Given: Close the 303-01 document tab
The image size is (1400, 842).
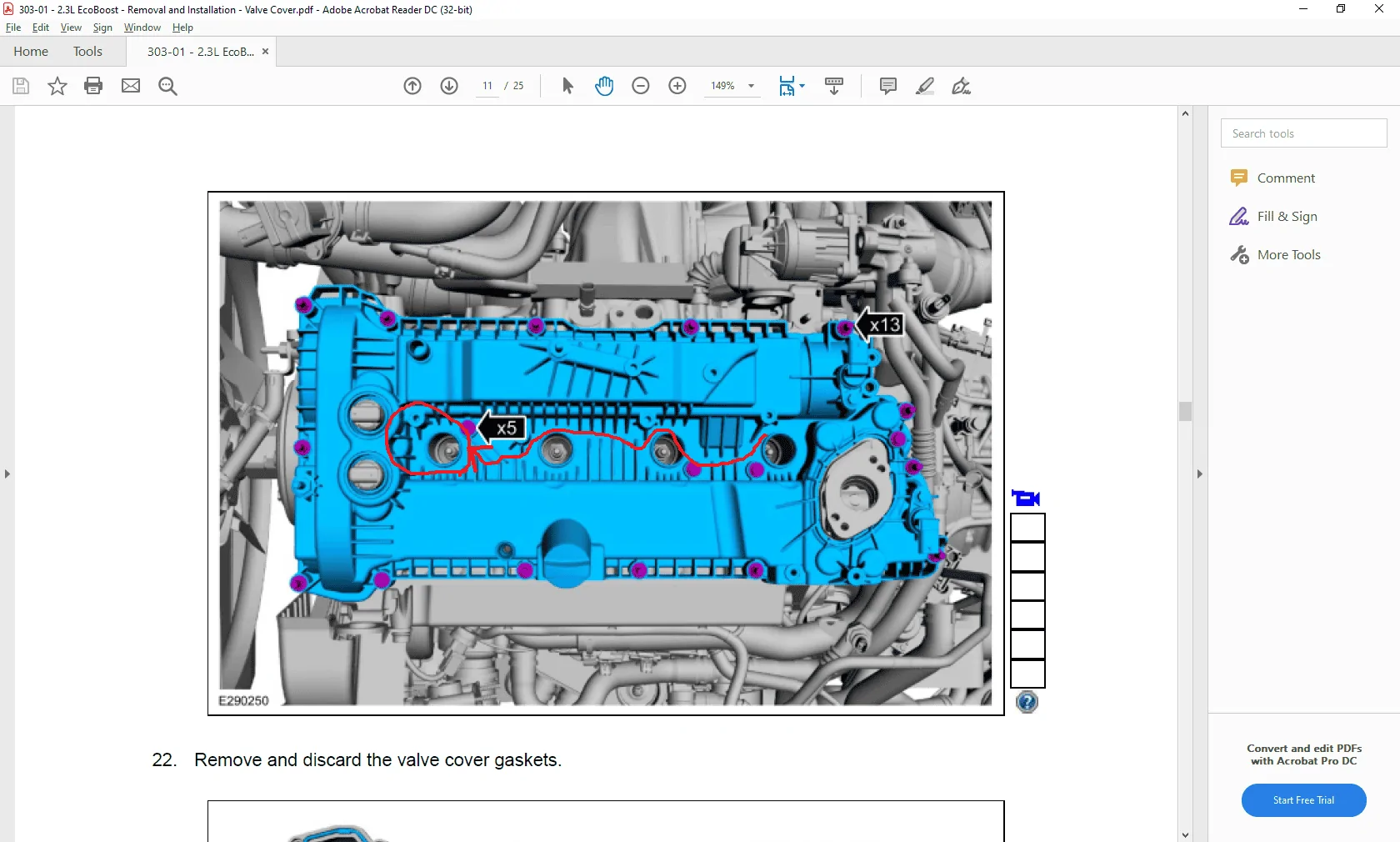Looking at the screenshot, I should pyautogui.click(x=266, y=52).
